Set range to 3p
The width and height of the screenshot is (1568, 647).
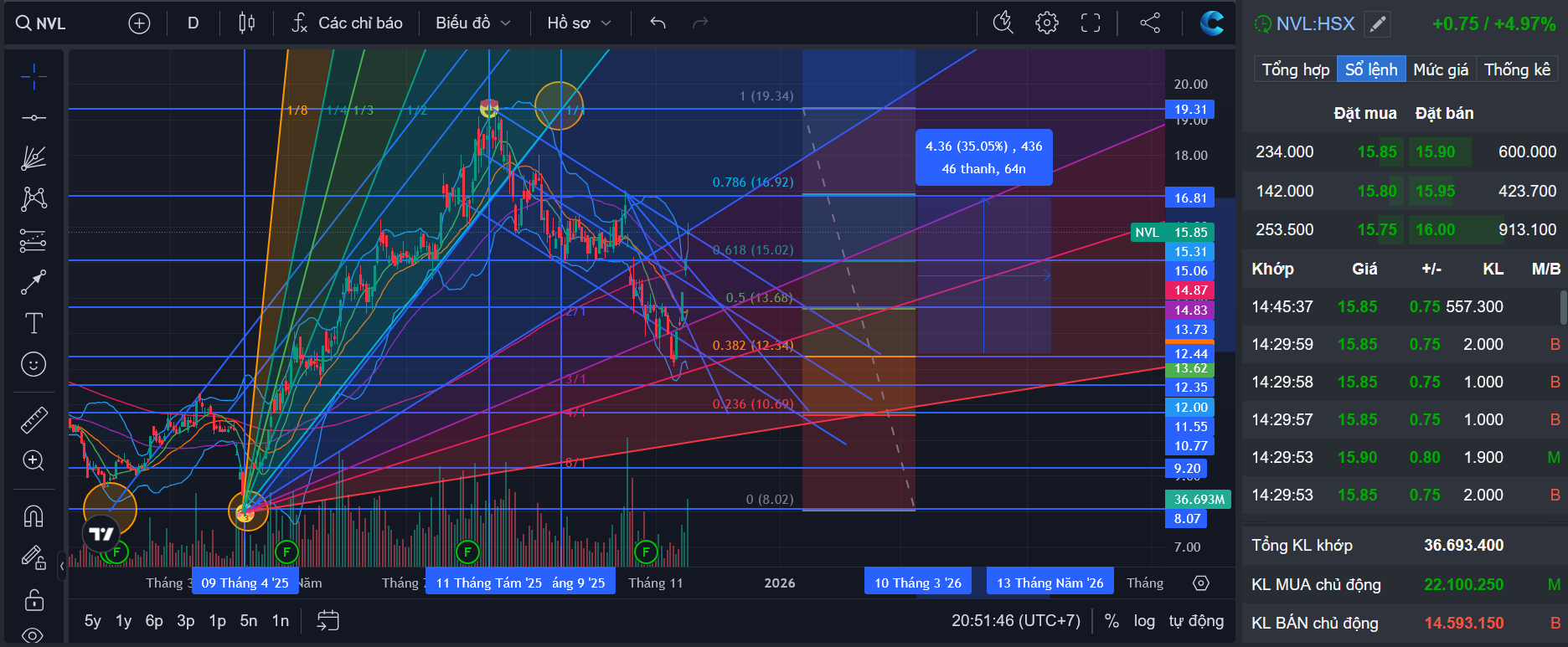pos(186,621)
